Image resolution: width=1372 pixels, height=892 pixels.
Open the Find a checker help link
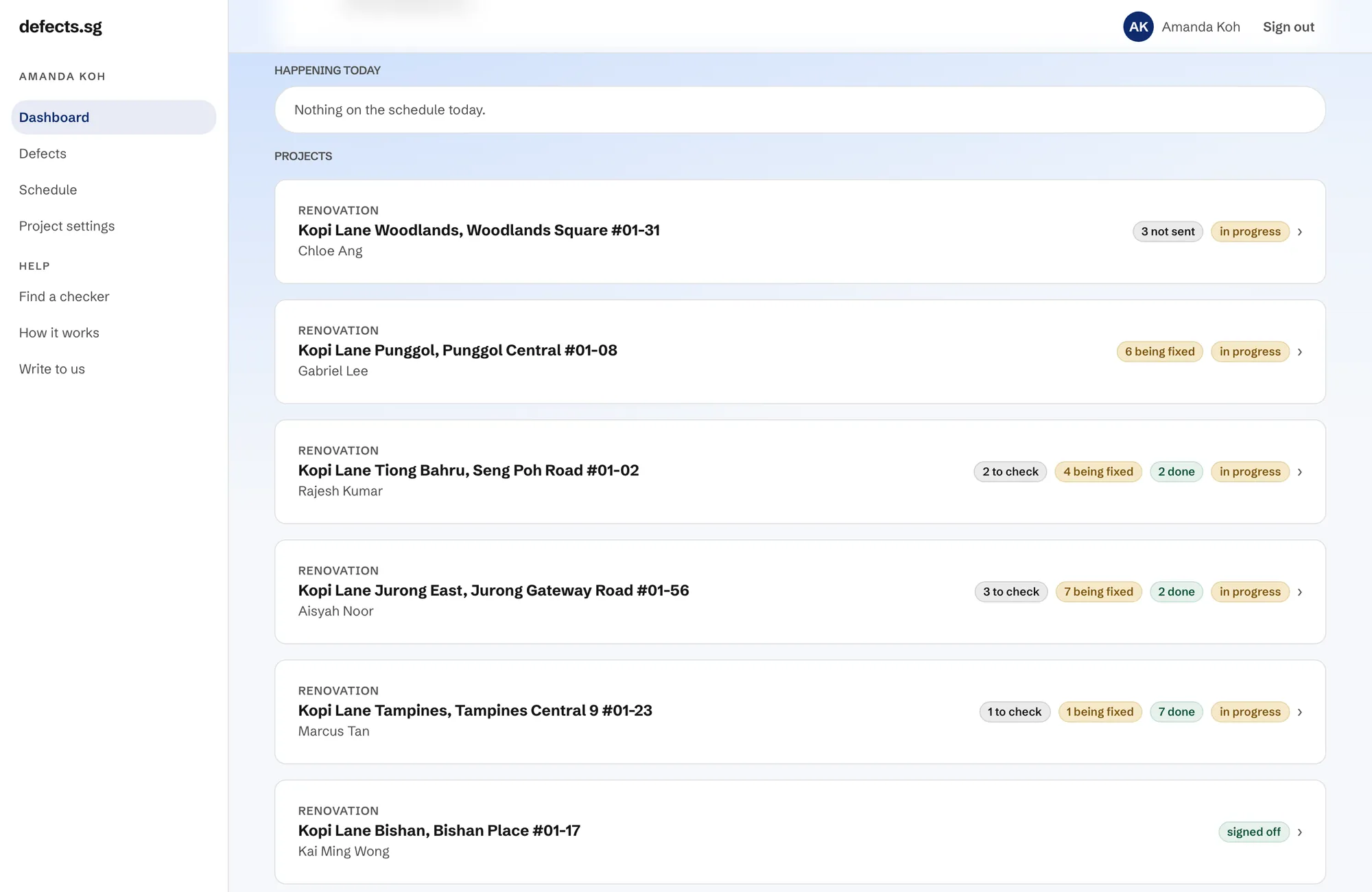click(64, 296)
